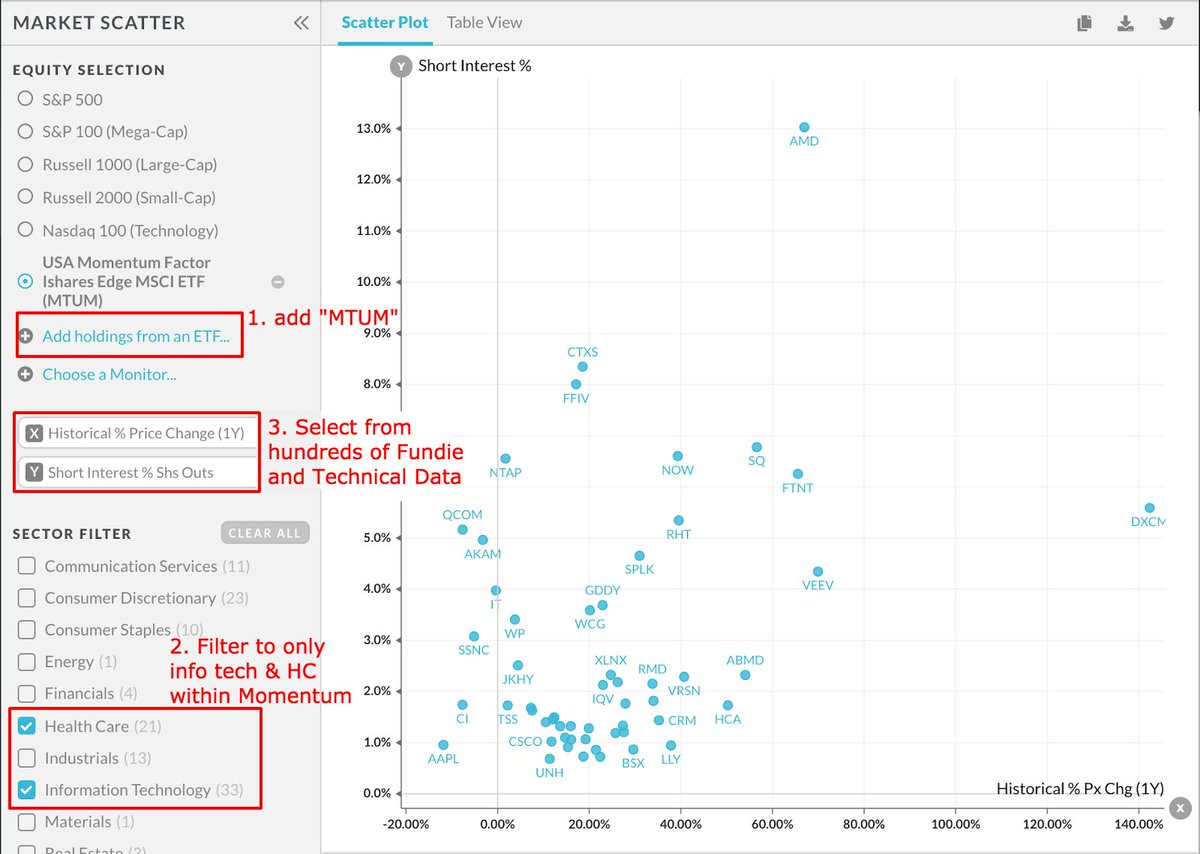Switch to the Scatter Plot tab

pos(385,22)
